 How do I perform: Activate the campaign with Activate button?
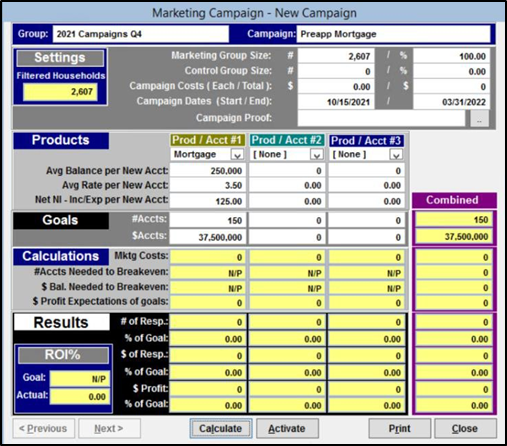click(x=287, y=428)
